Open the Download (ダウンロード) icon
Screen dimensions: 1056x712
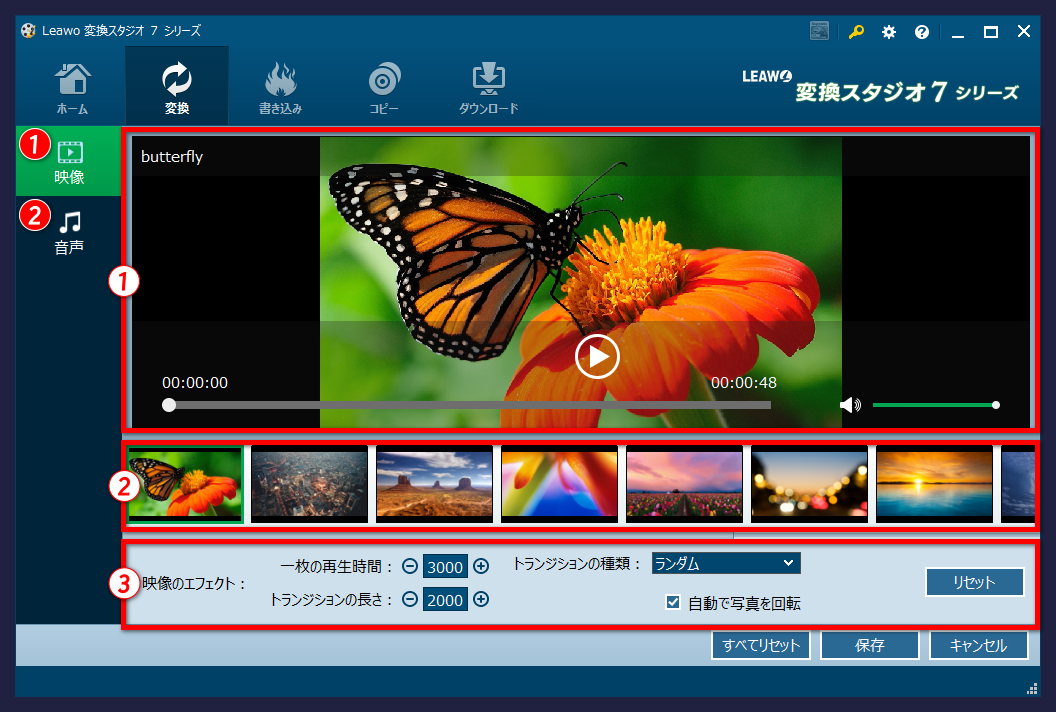tap(489, 86)
